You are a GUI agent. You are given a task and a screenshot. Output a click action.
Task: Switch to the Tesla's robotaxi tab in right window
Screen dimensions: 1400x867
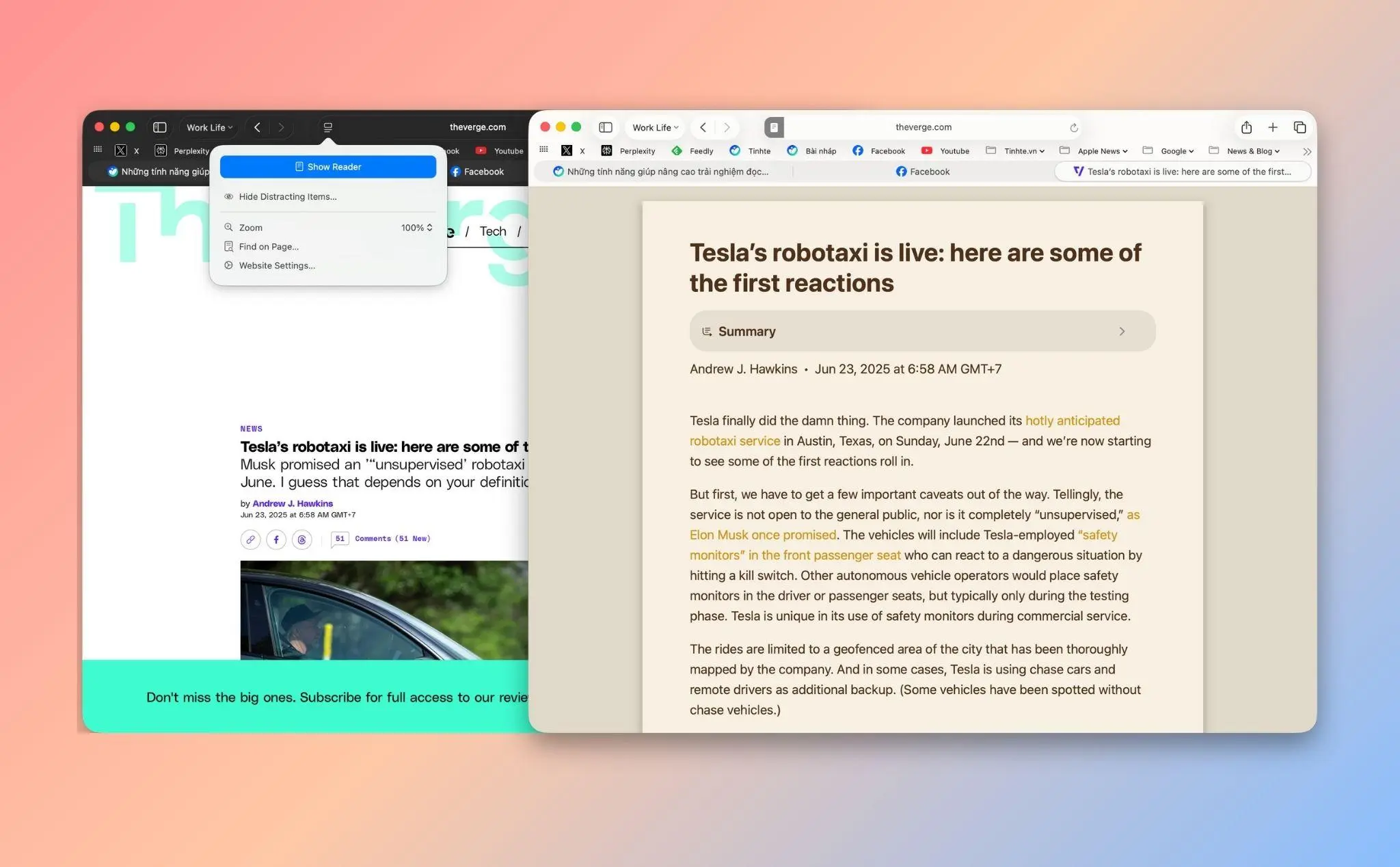click(x=1183, y=172)
